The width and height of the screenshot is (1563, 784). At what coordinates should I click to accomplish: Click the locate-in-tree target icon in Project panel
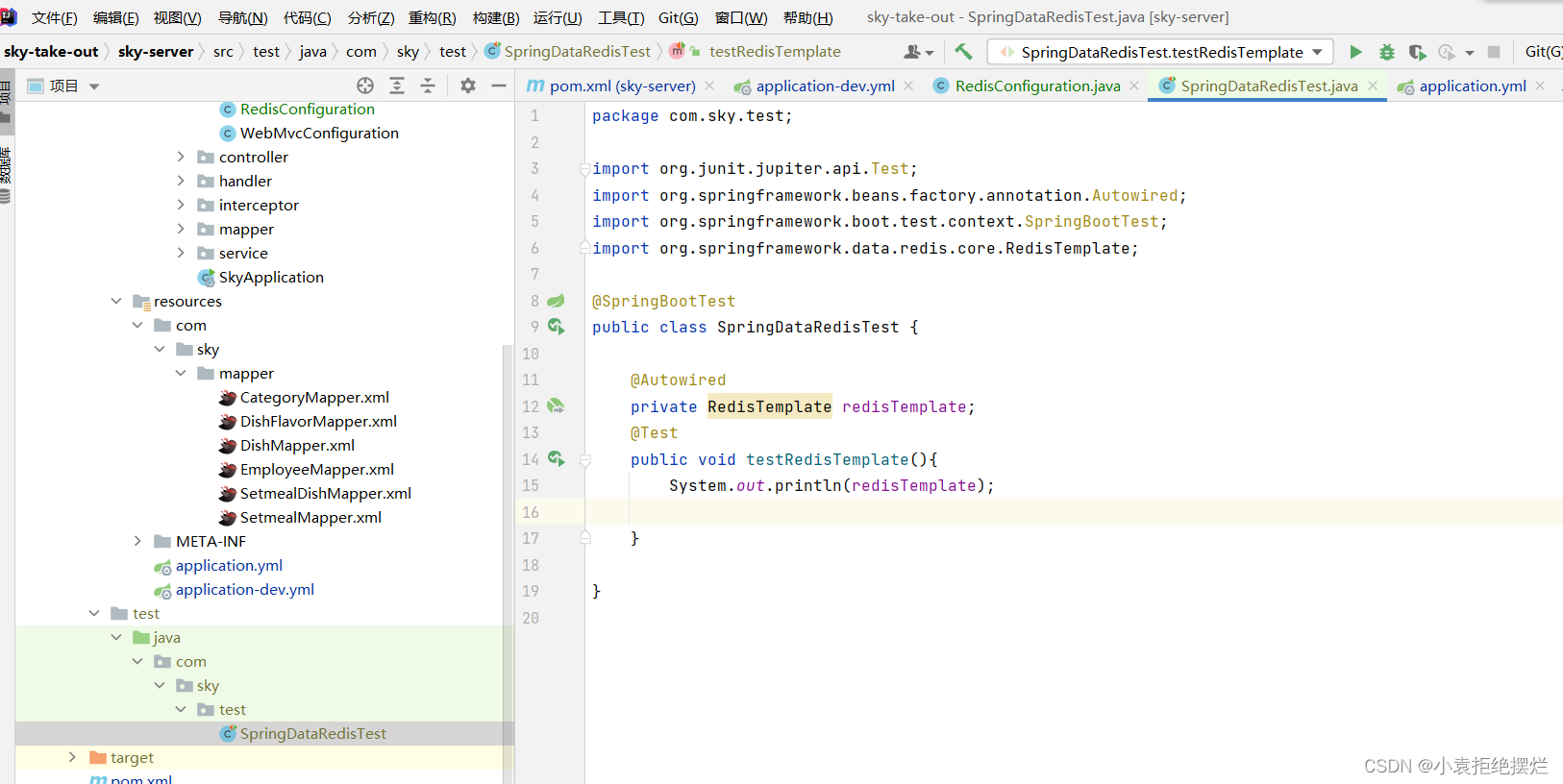coord(365,86)
